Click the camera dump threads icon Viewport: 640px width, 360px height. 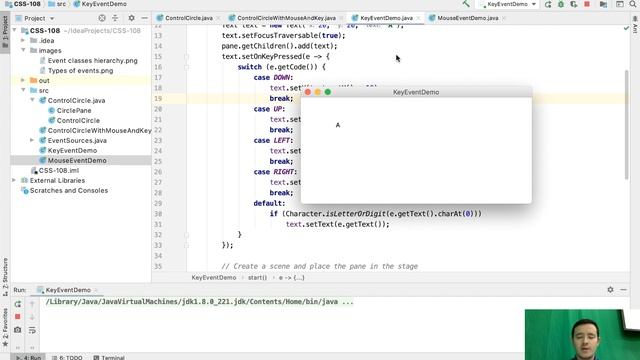click(x=18, y=330)
